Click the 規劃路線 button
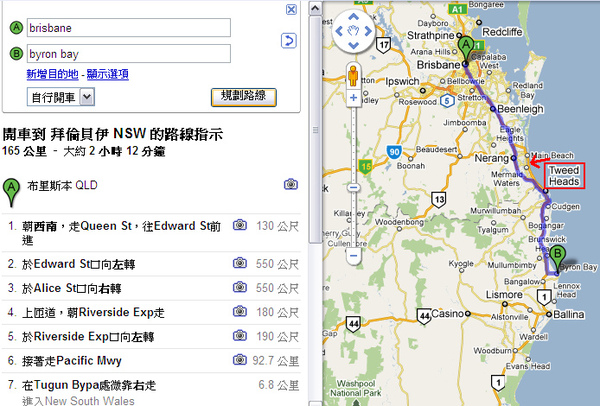600x406 pixels. click(243, 97)
